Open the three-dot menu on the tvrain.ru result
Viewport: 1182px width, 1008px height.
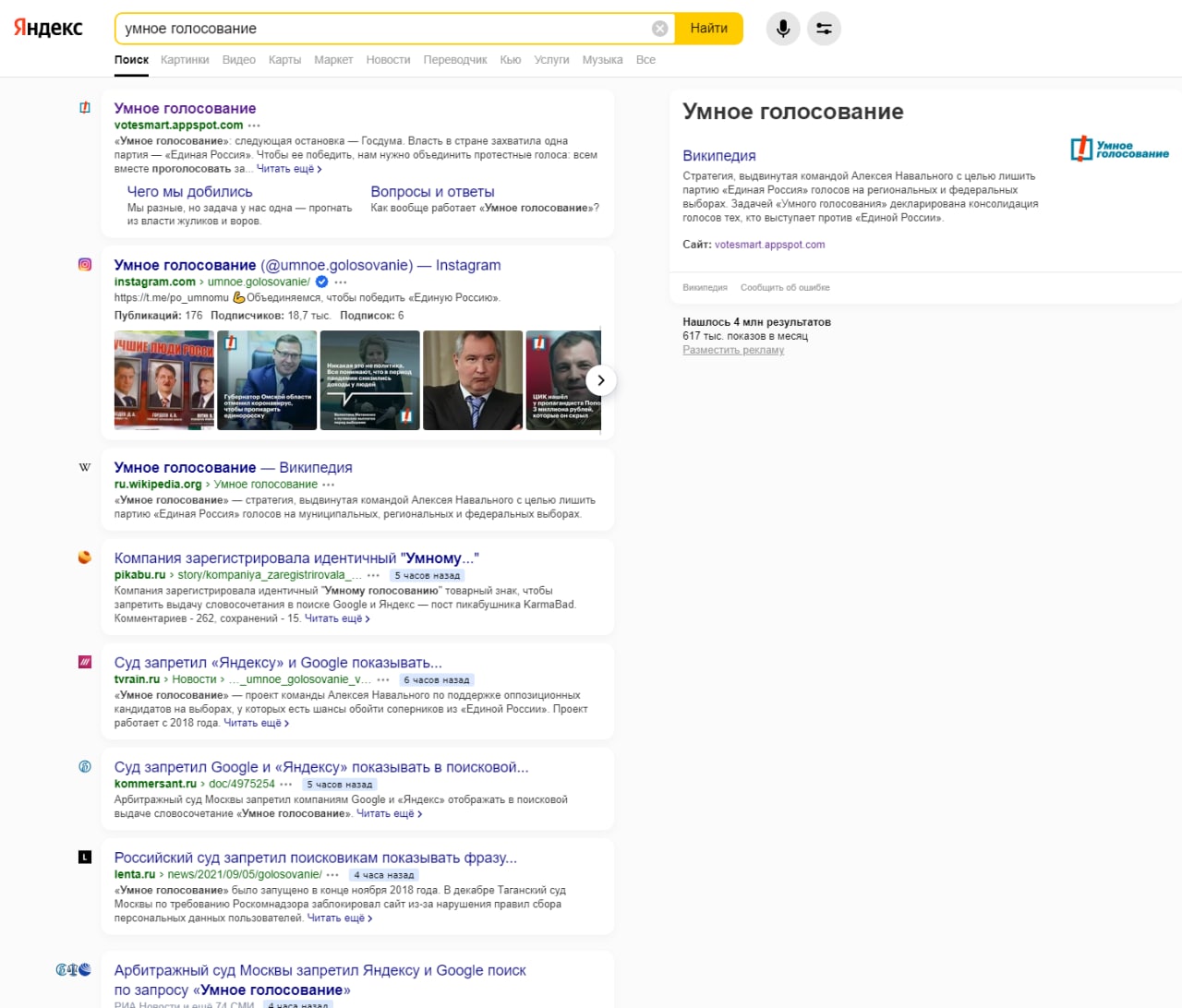tap(383, 679)
